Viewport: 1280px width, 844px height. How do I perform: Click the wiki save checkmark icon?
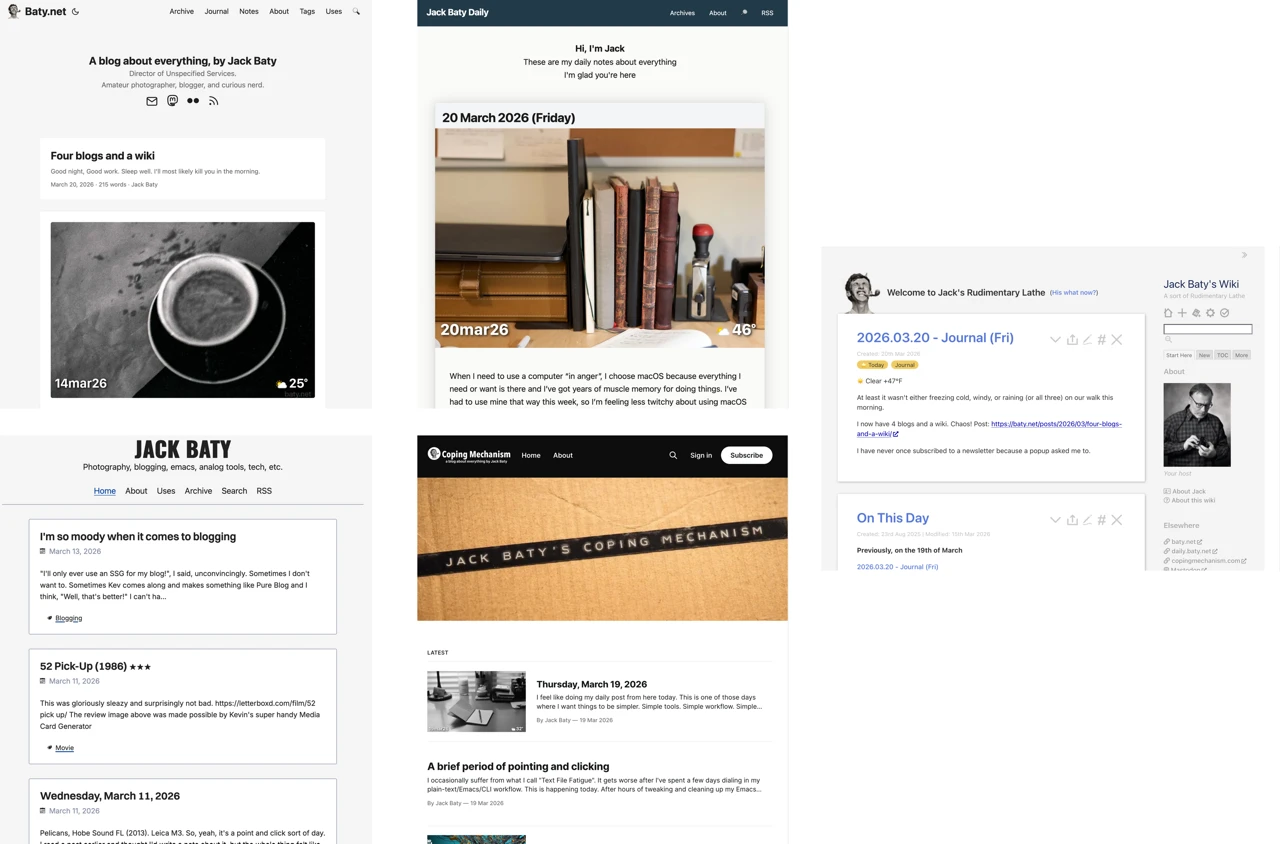click(x=1224, y=313)
